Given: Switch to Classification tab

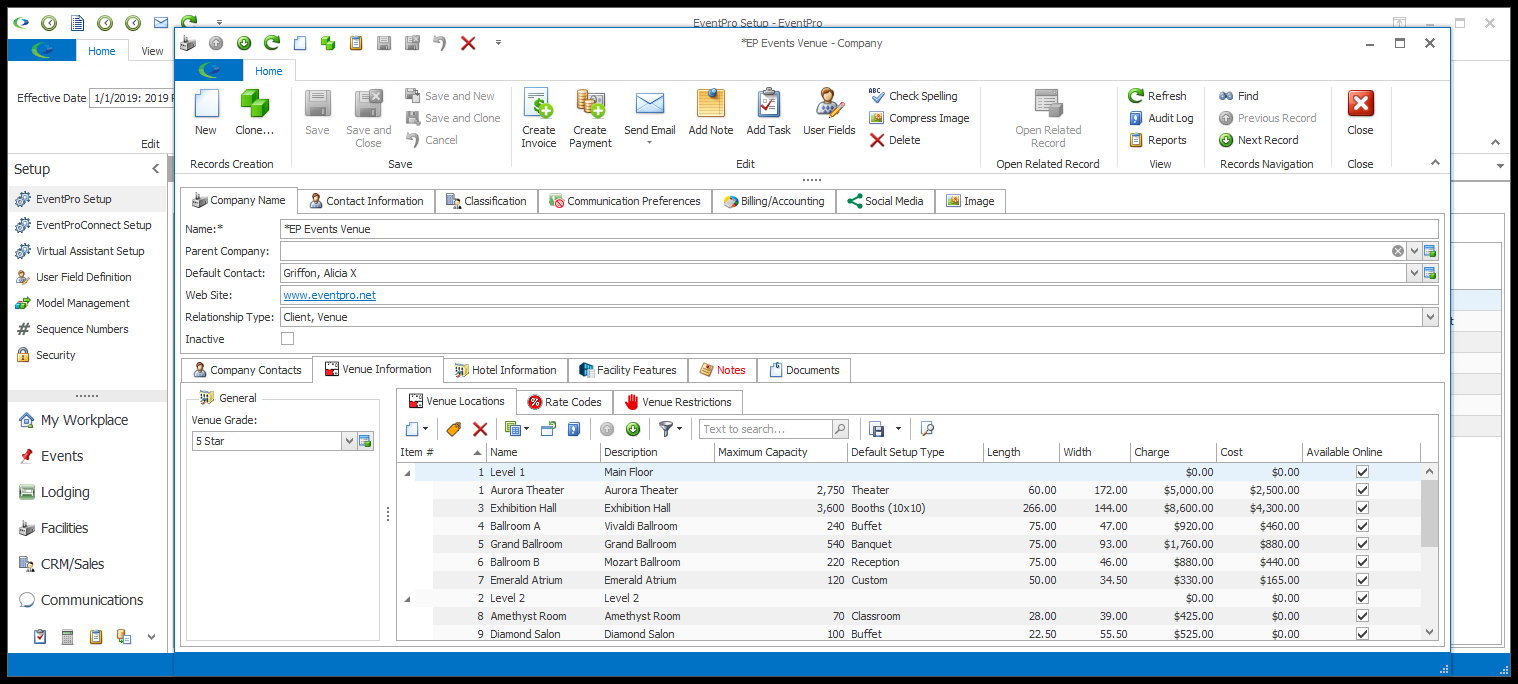Looking at the screenshot, I should point(487,201).
